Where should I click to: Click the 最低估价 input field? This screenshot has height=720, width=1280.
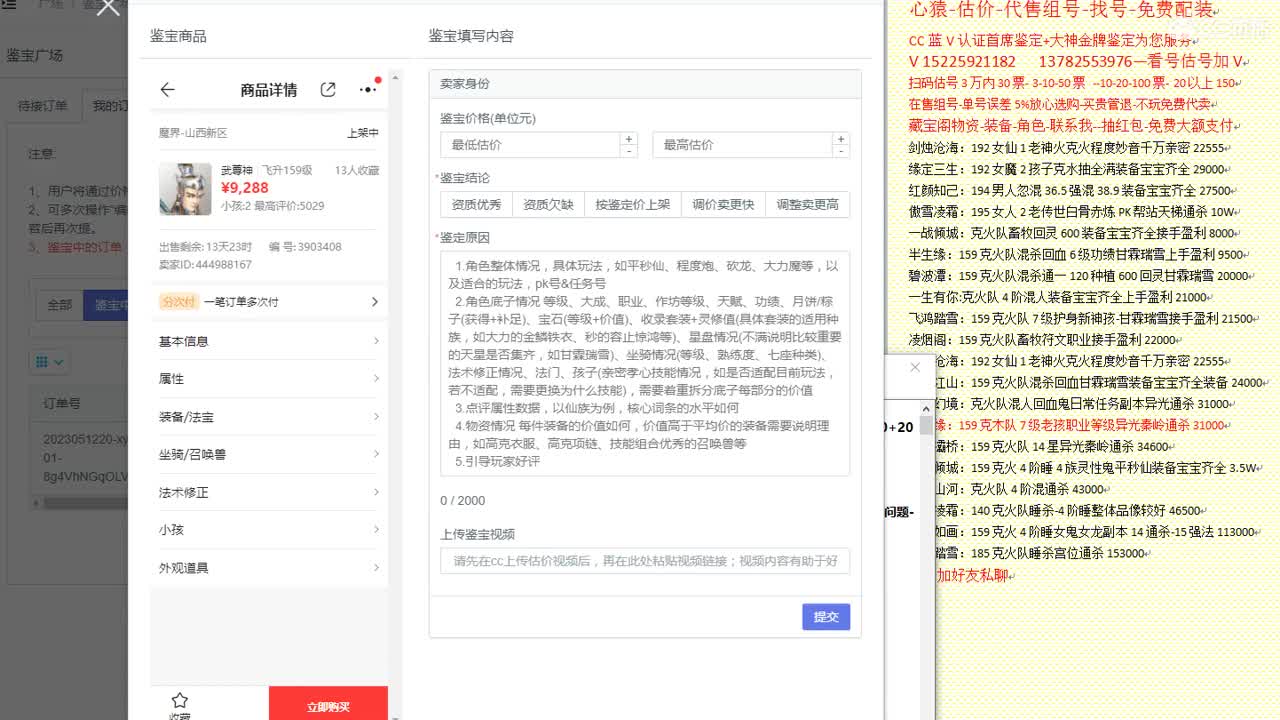pyautogui.click(x=531, y=145)
